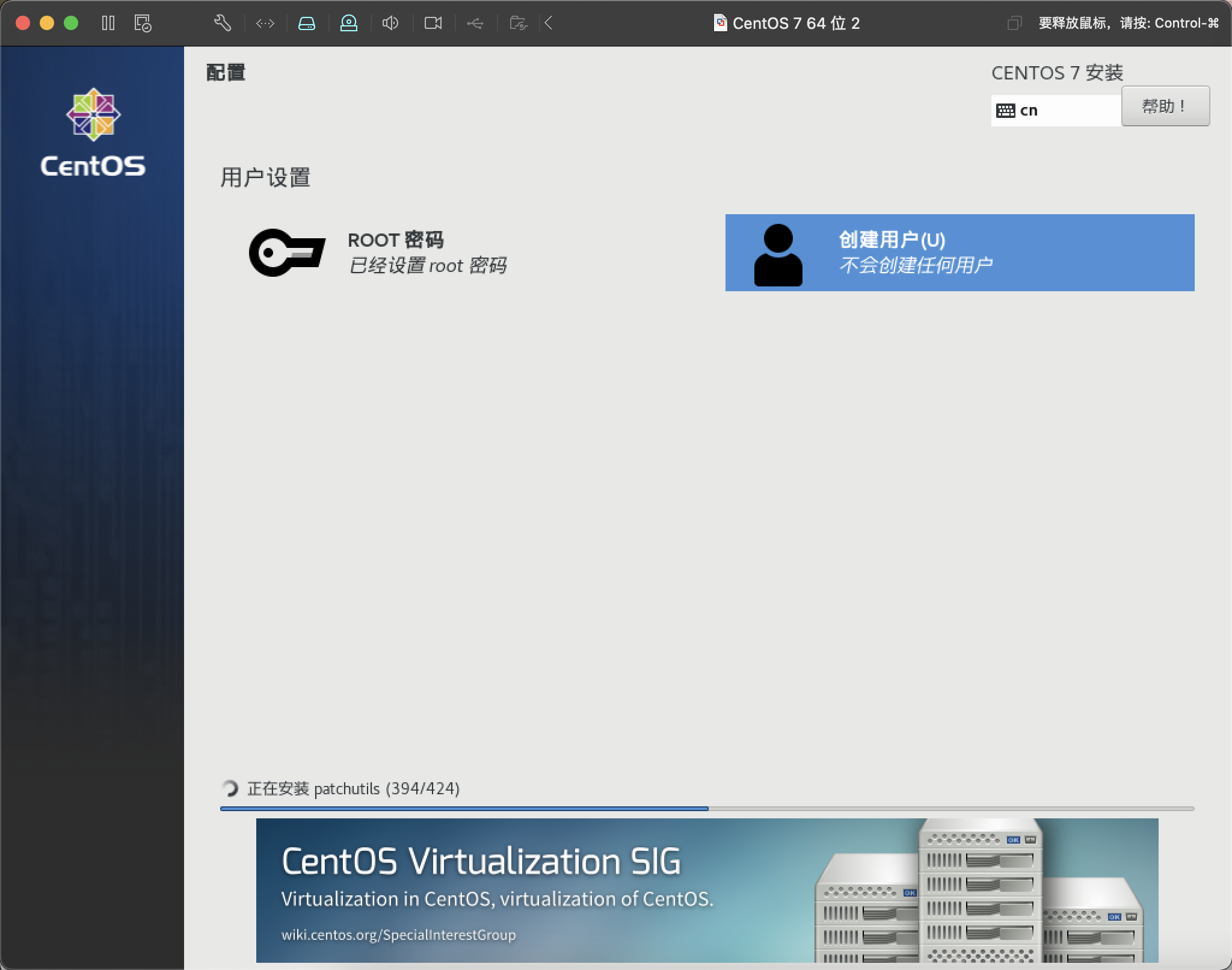Pause the virtual machine
This screenshot has width=1232, height=970.
108,23
